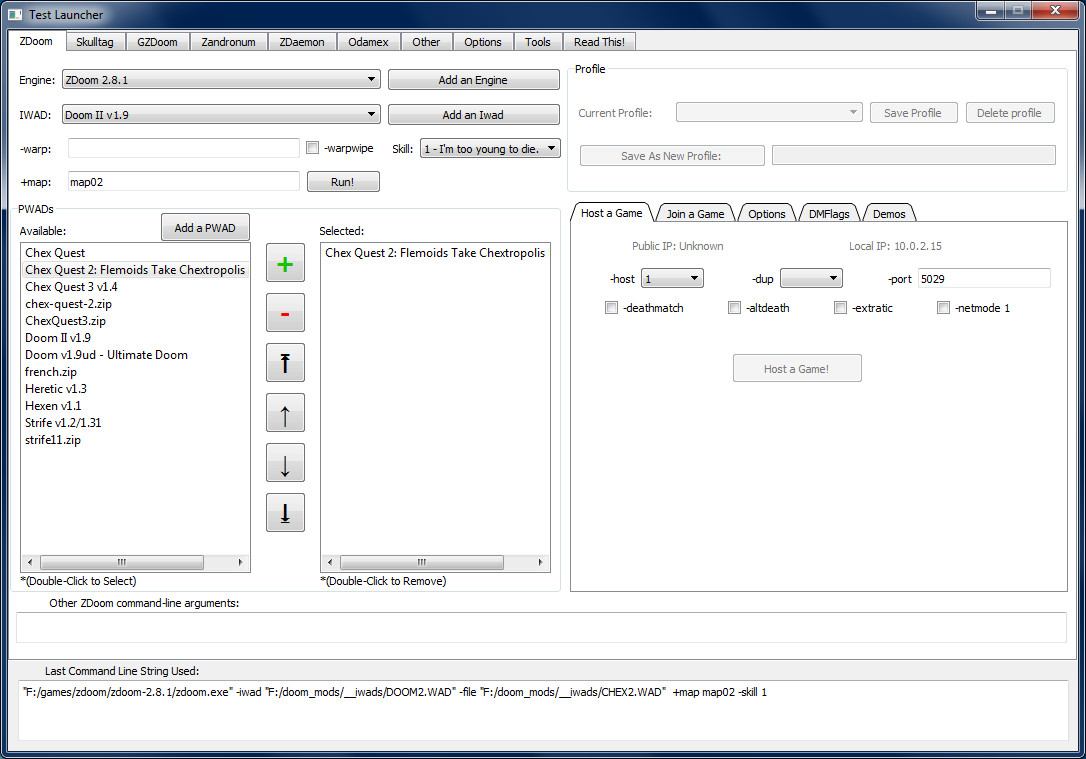Open the -host player count dropdown

point(672,278)
